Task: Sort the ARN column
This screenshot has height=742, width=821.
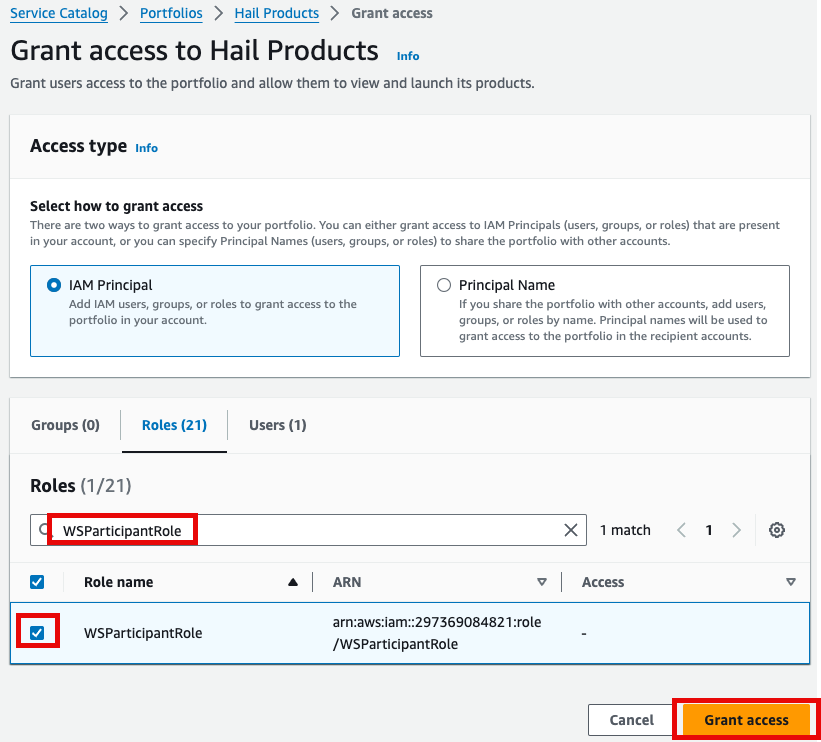Action: [542, 582]
